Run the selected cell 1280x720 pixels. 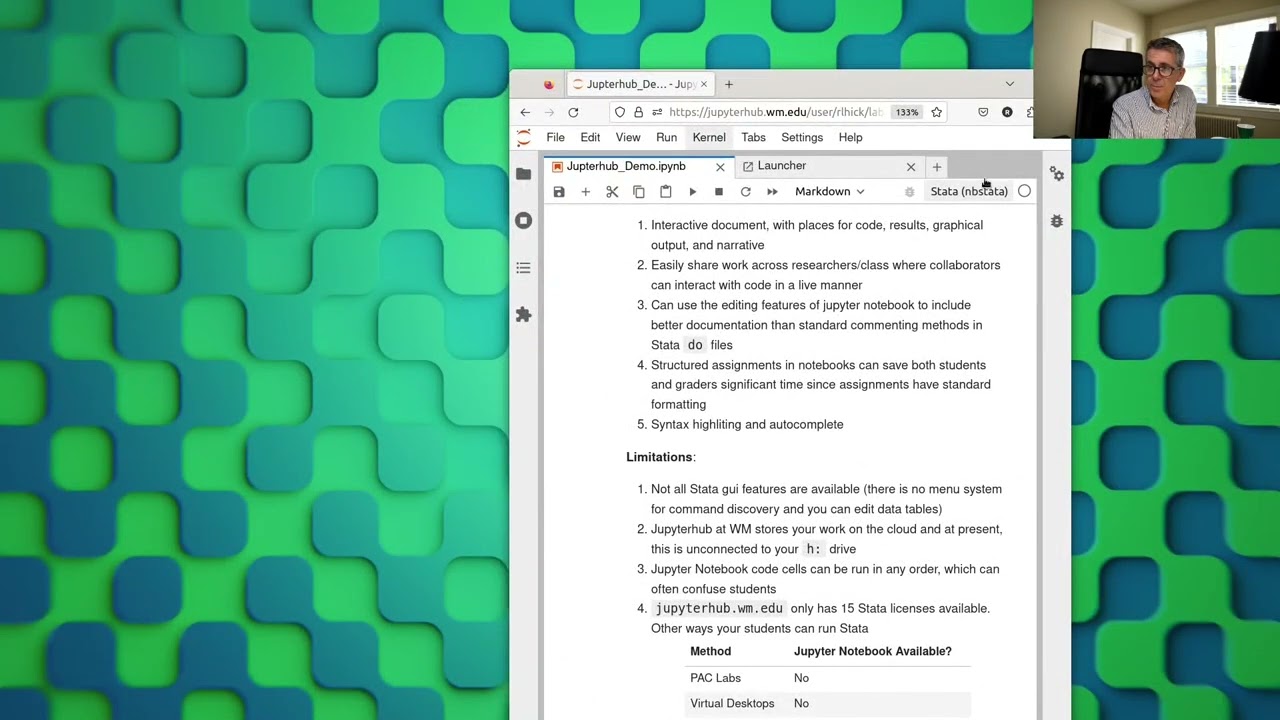pyautogui.click(x=692, y=192)
